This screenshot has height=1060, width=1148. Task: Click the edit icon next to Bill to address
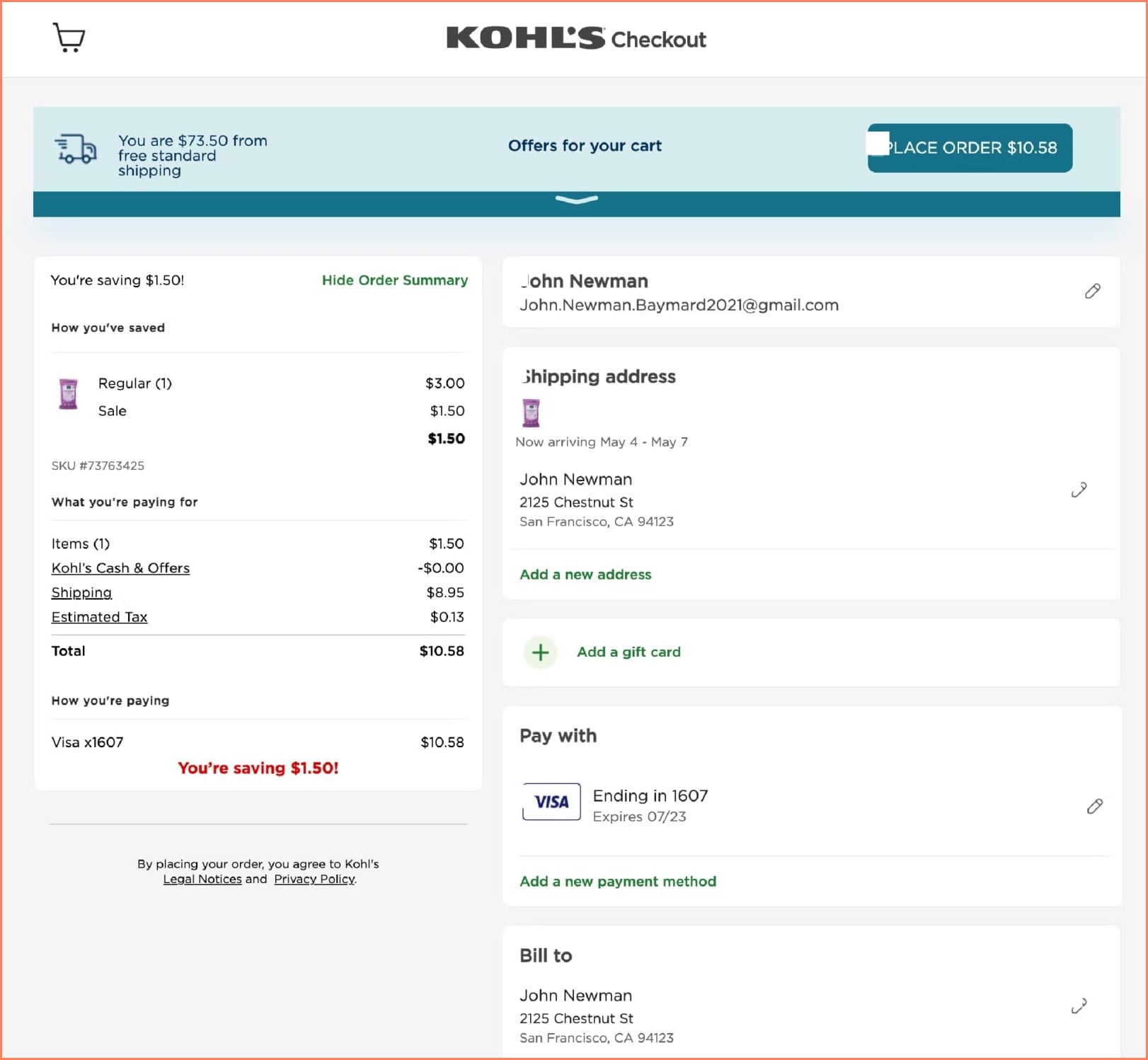click(x=1078, y=1006)
